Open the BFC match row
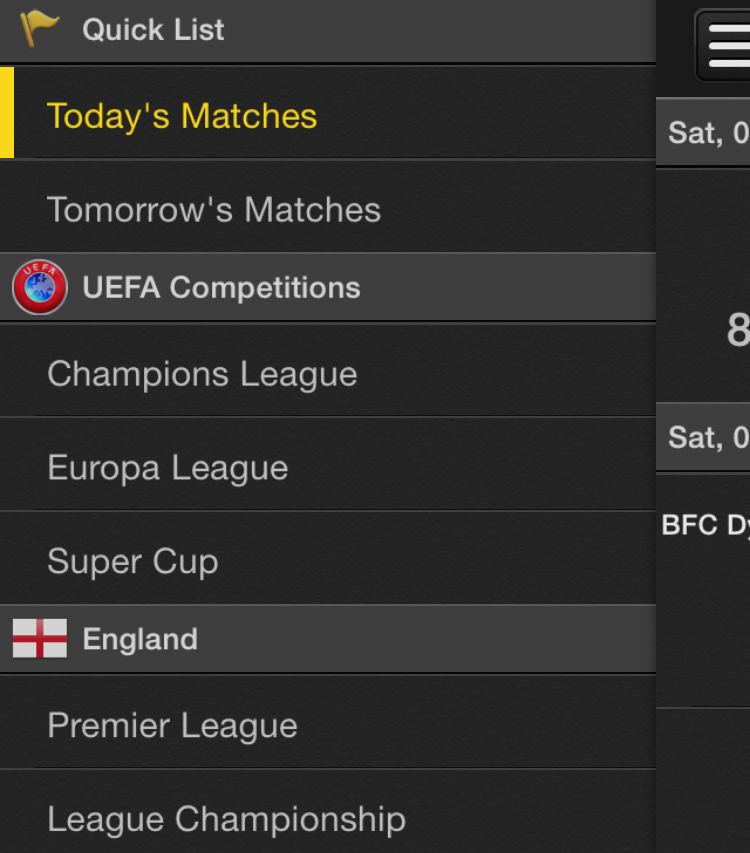Image resolution: width=750 pixels, height=853 pixels. [703, 590]
